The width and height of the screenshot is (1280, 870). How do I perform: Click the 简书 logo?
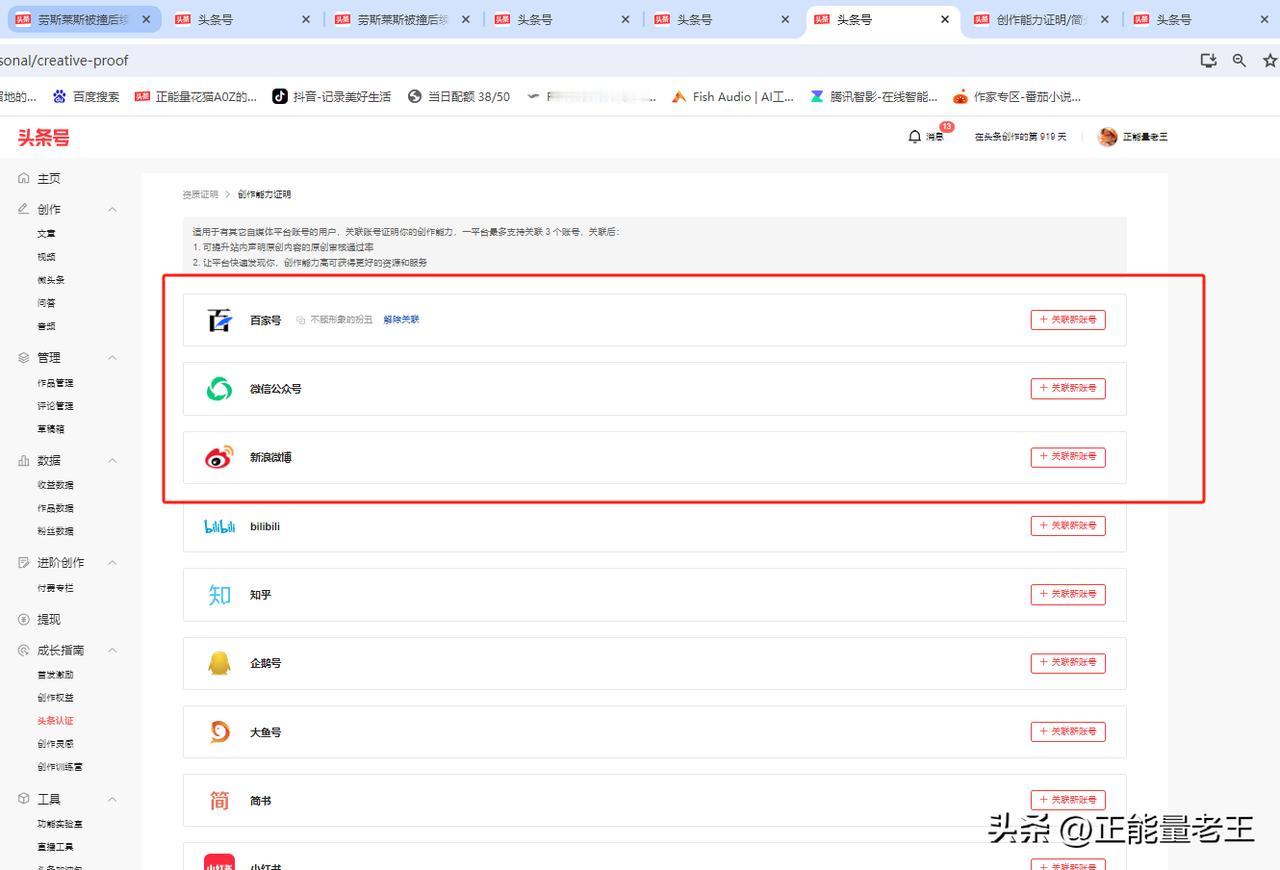pyautogui.click(x=219, y=800)
